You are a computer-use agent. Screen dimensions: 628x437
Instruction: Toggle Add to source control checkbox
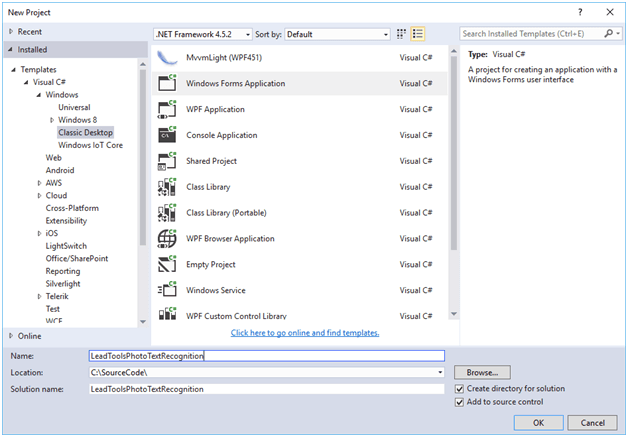point(459,402)
